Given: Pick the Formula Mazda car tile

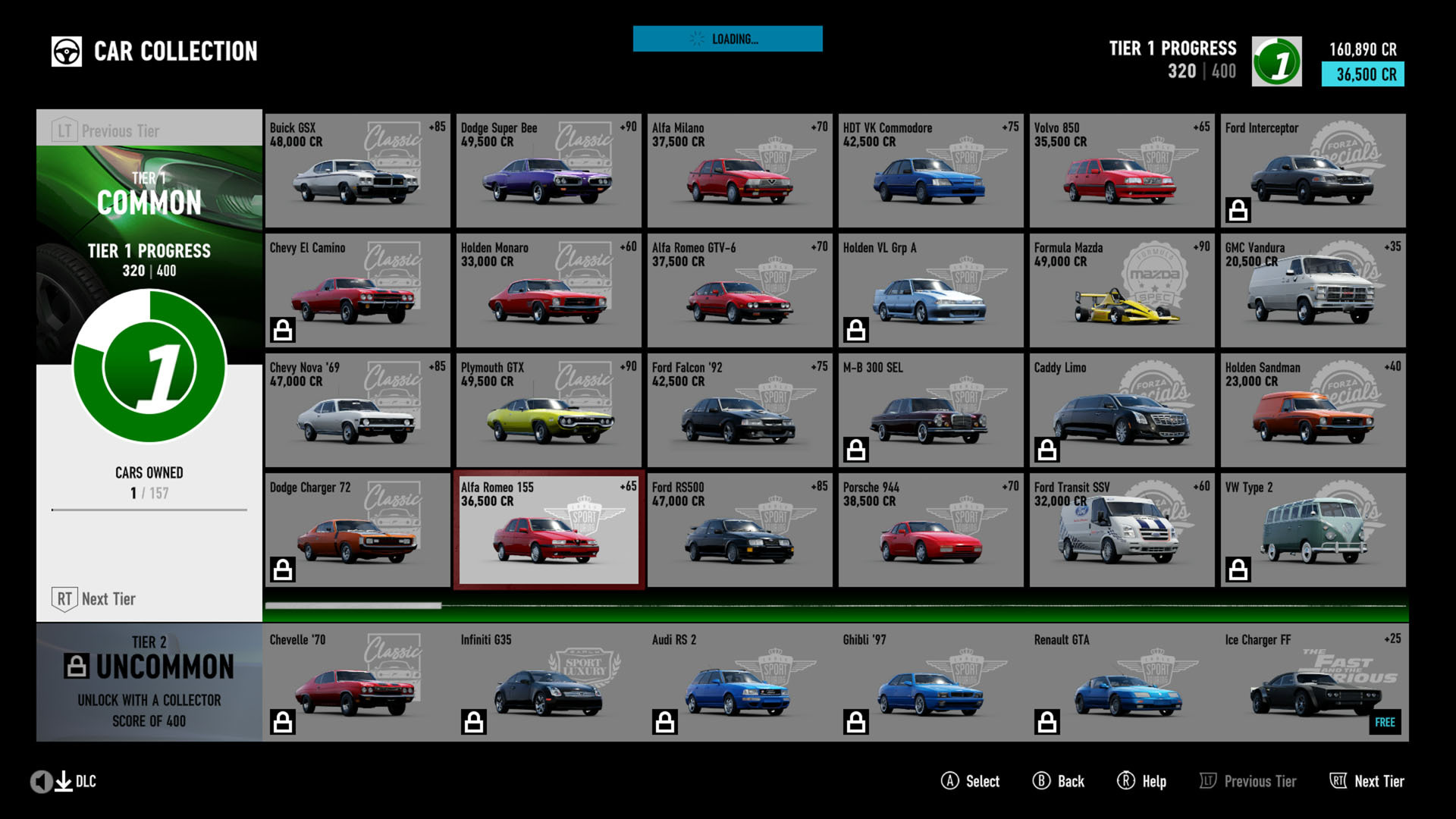Looking at the screenshot, I should [1122, 290].
